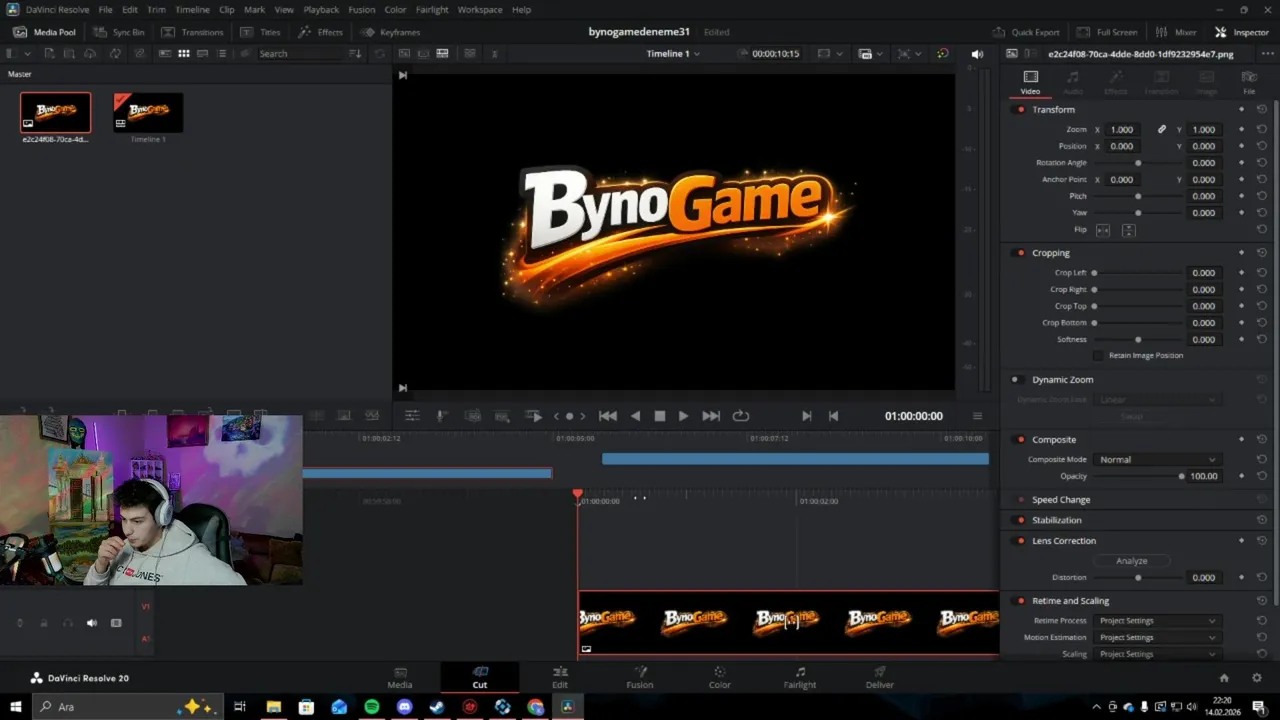Toggle the Speed Change switch
Image resolution: width=1280 pixels, height=720 pixels.
(1020, 499)
